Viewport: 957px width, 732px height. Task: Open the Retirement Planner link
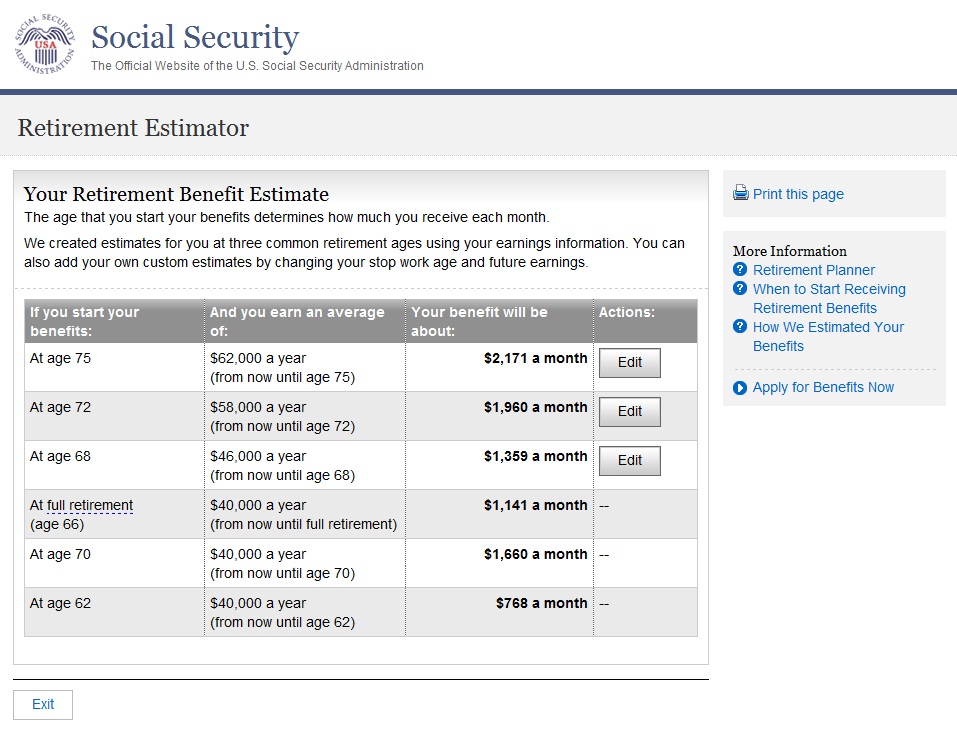813,270
